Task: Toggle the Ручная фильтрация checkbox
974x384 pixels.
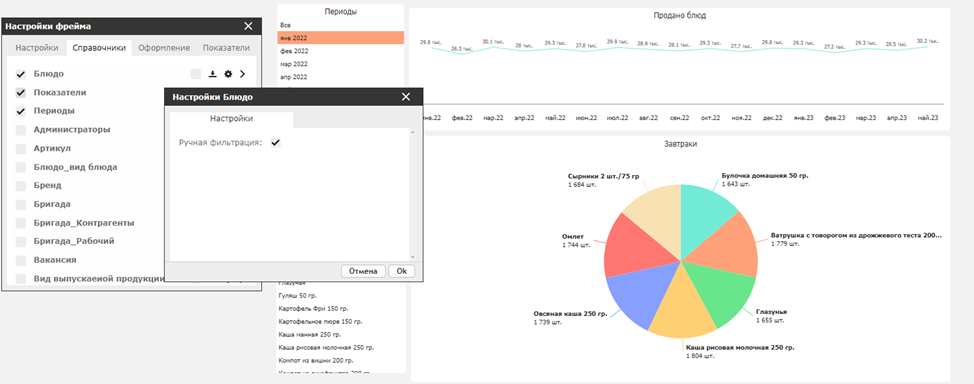Action: pyautogui.click(x=276, y=143)
